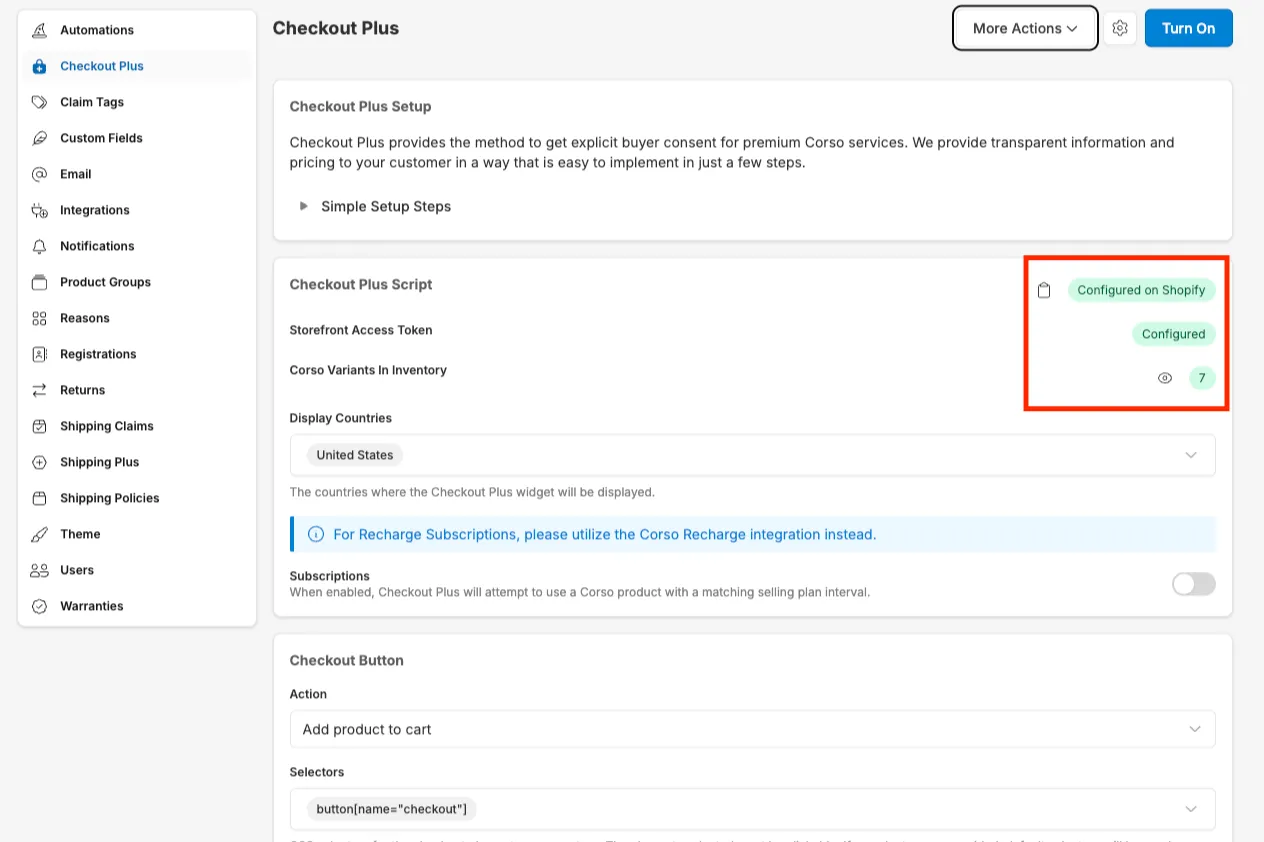Open the More Actions menu
This screenshot has width=1264, height=842.
1025,28
